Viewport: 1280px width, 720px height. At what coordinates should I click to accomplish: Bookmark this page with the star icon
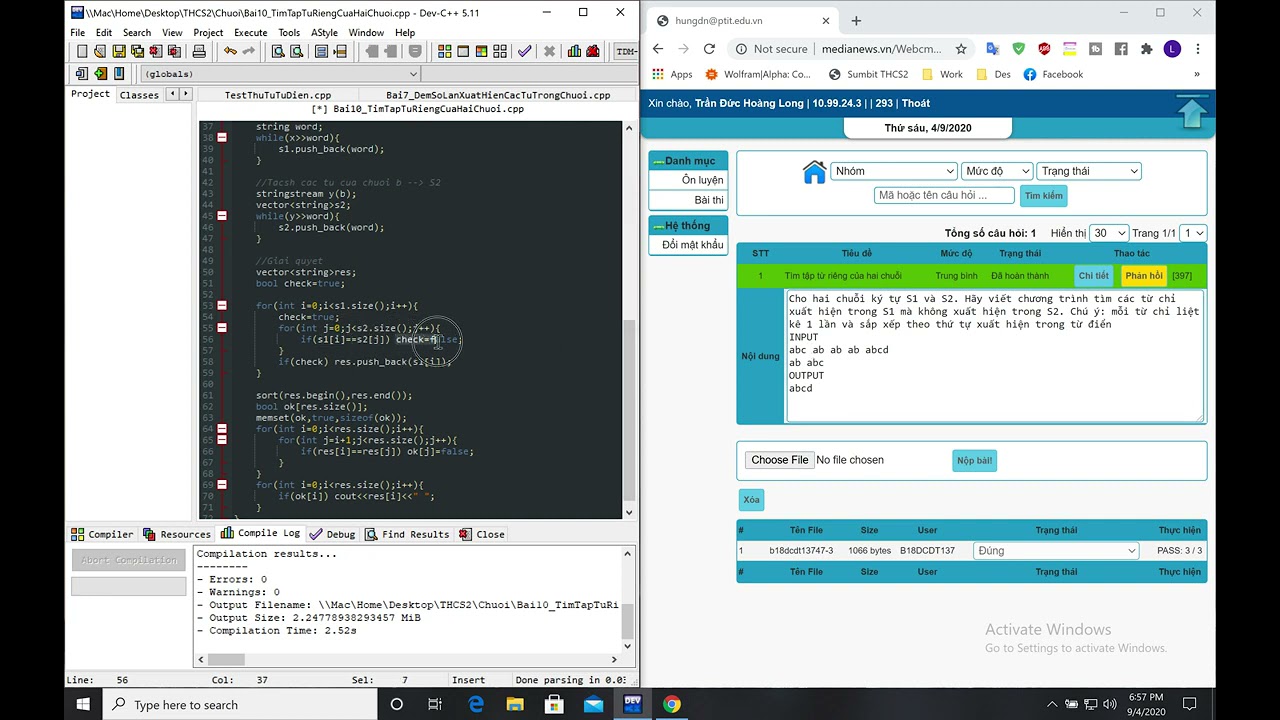tap(961, 49)
